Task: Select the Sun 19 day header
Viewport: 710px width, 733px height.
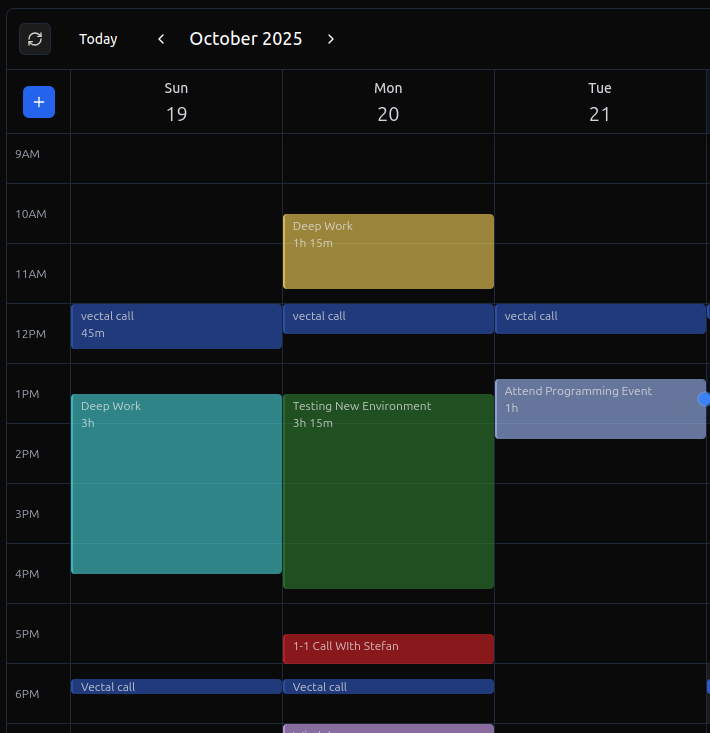Action: click(176, 102)
